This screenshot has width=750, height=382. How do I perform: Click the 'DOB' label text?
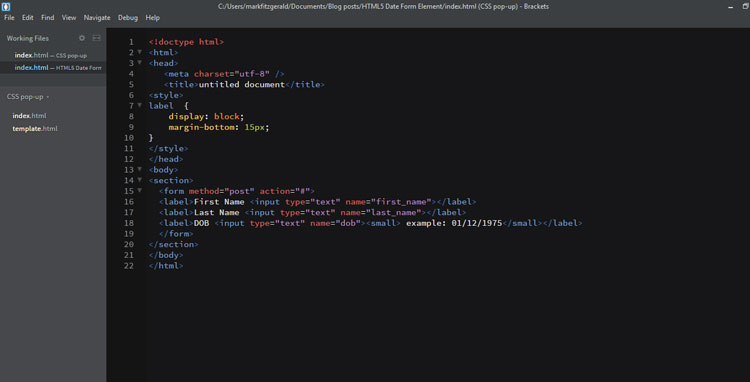coord(201,223)
